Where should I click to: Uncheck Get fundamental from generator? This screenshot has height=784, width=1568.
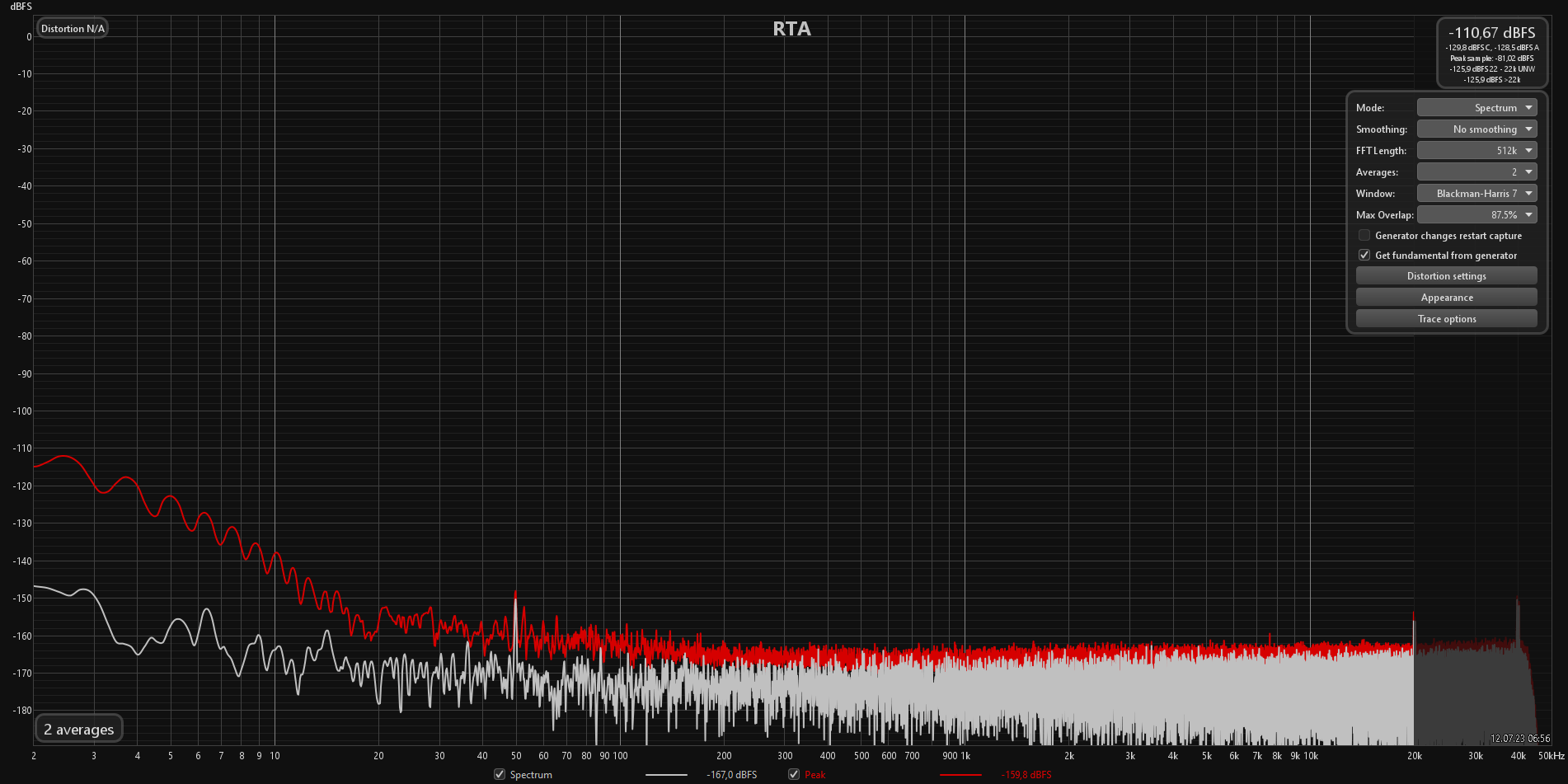point(1364,256)
